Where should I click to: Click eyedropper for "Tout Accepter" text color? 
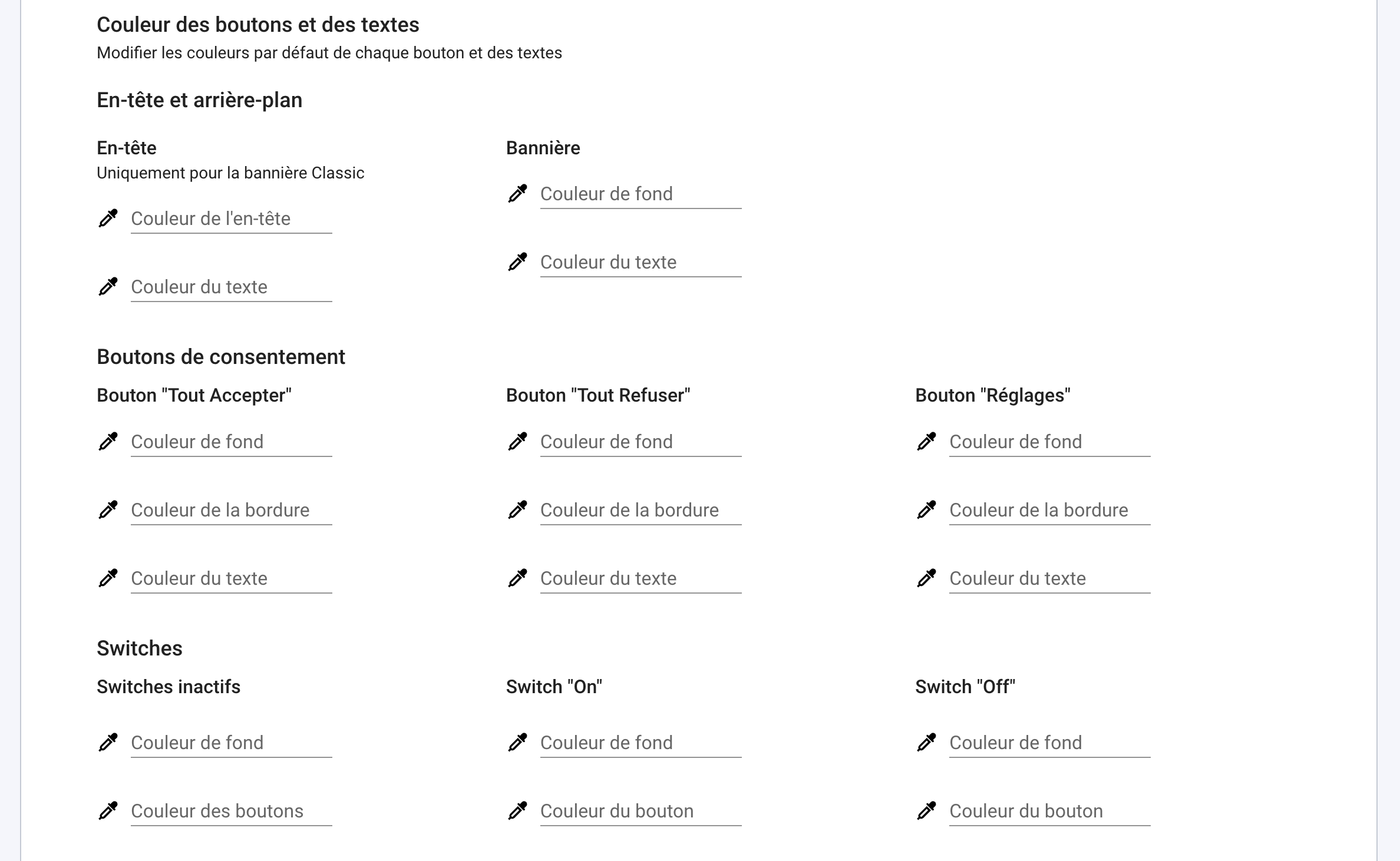108,578
